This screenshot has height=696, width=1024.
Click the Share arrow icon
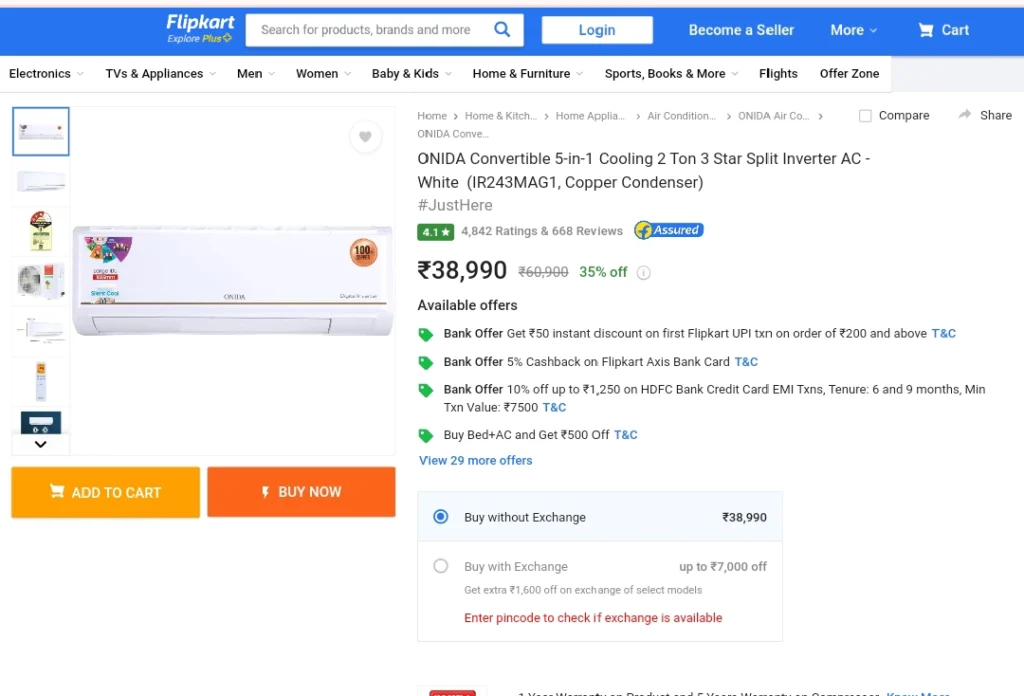point(965,115)
